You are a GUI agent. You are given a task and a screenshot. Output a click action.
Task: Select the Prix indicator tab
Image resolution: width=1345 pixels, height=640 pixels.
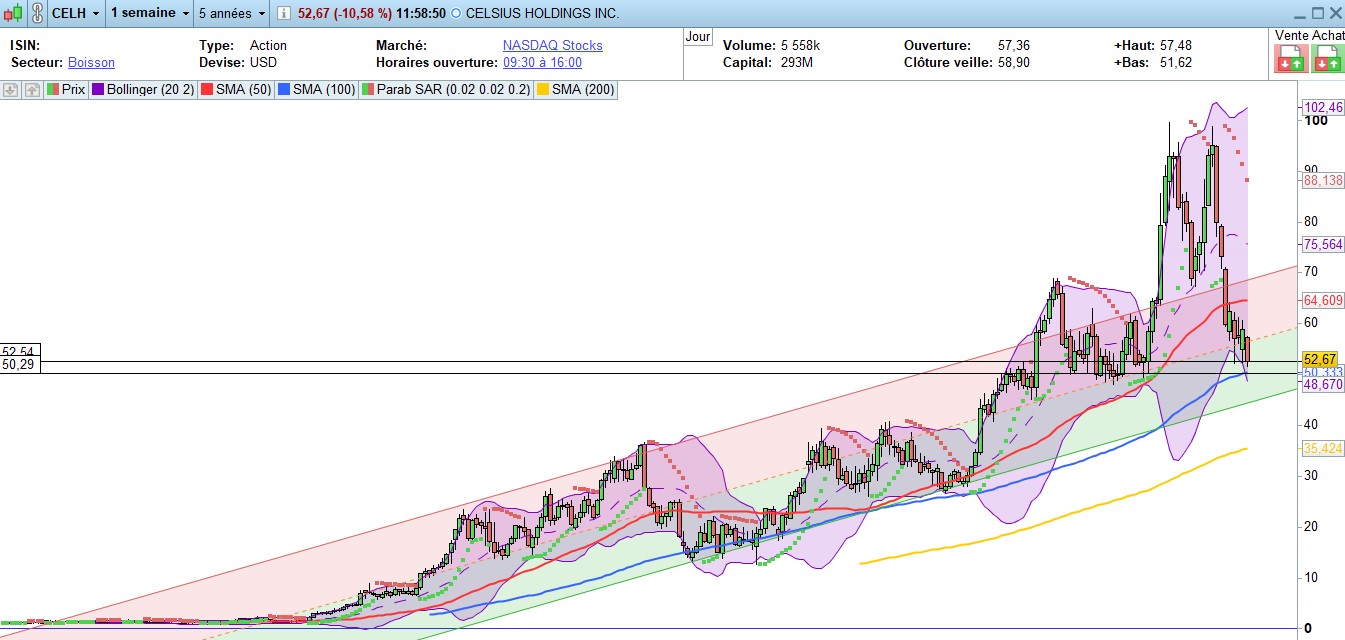point(66,90)
